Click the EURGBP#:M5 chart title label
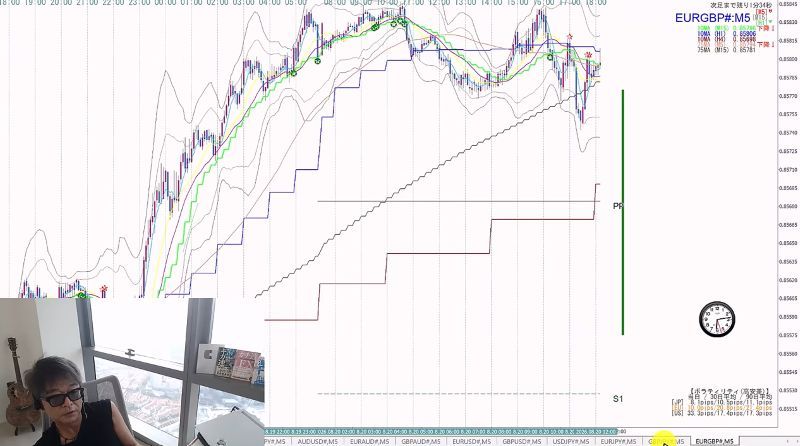The width and height of the screenshot is (800, 446). click(712, 18)
